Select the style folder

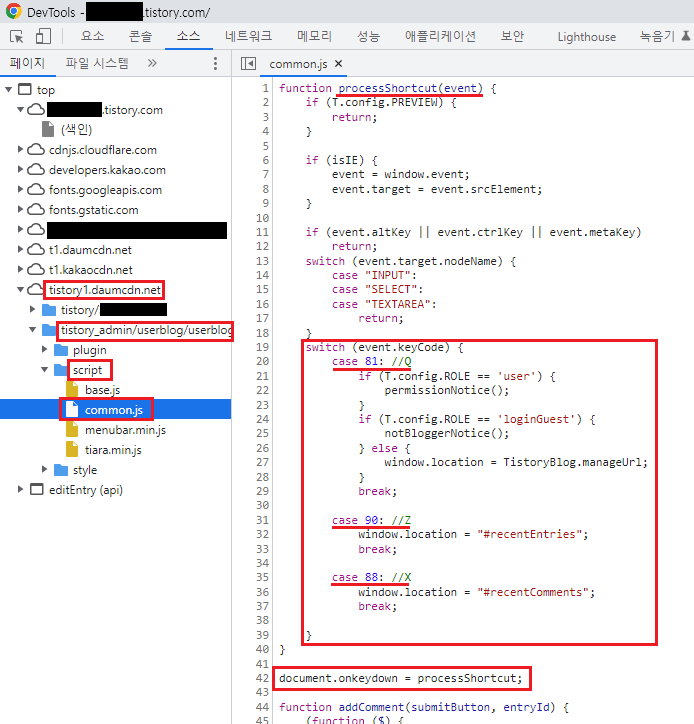tap(85, 470)
